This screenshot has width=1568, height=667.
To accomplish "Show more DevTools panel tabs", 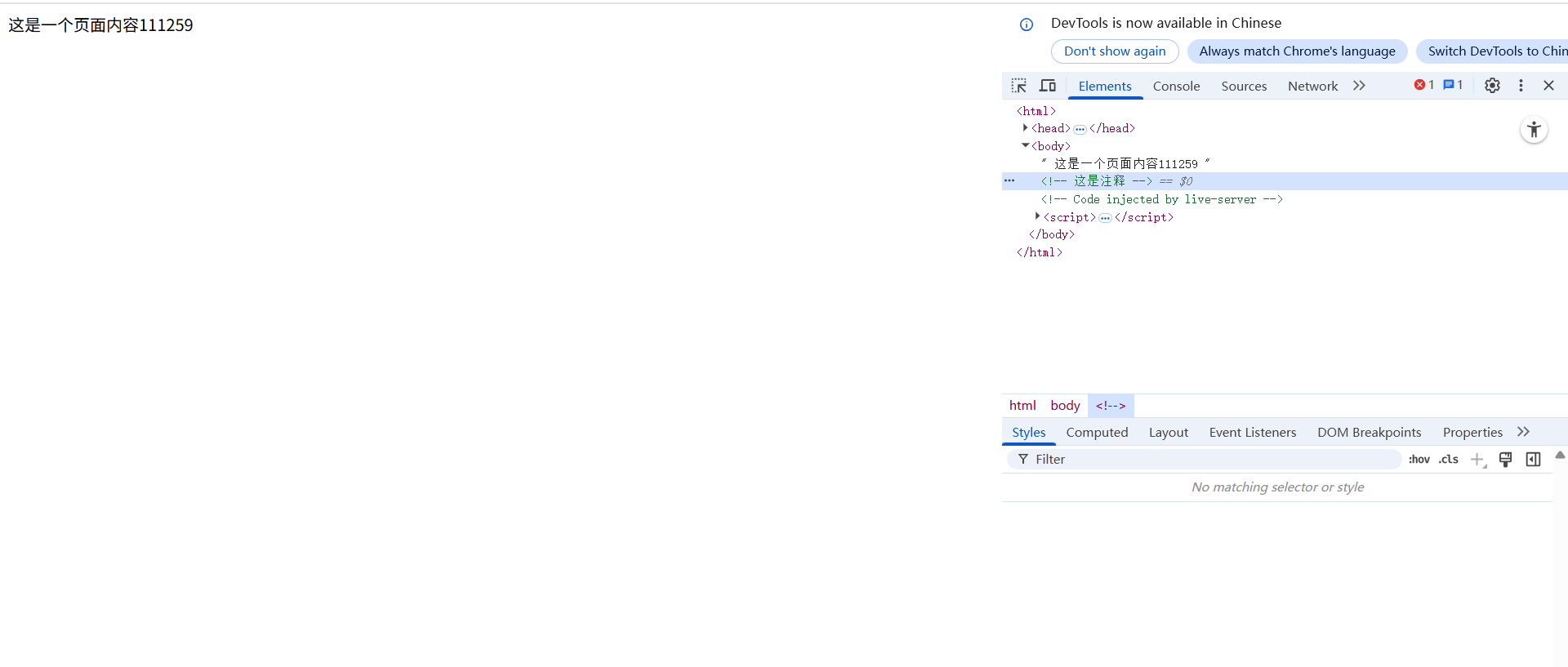I will tap(1359, 86).
